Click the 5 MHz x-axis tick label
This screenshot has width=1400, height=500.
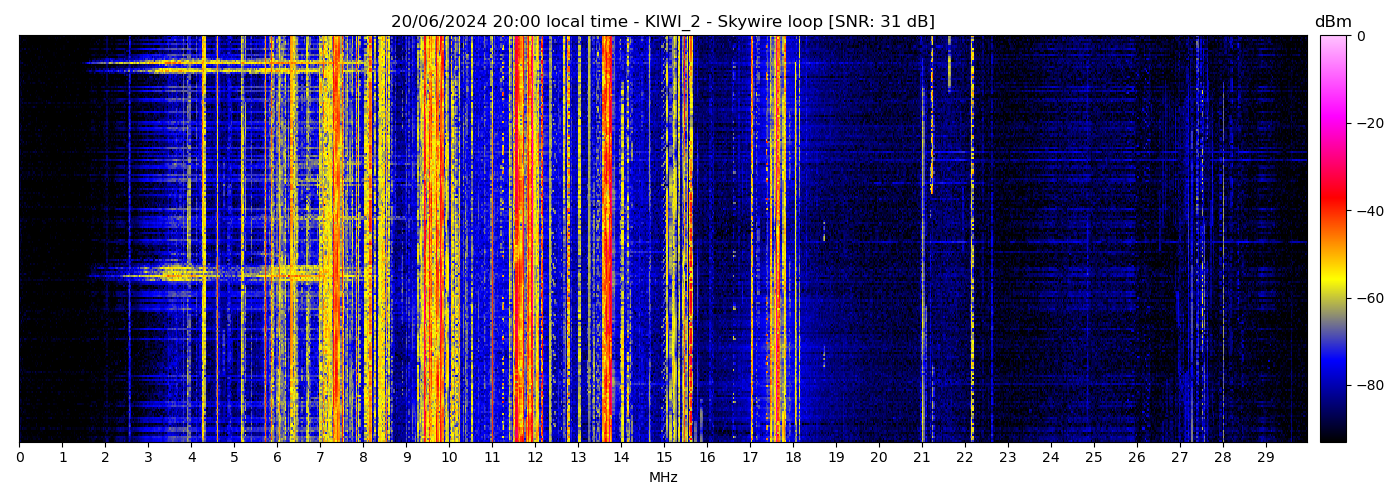coord(234,458)
